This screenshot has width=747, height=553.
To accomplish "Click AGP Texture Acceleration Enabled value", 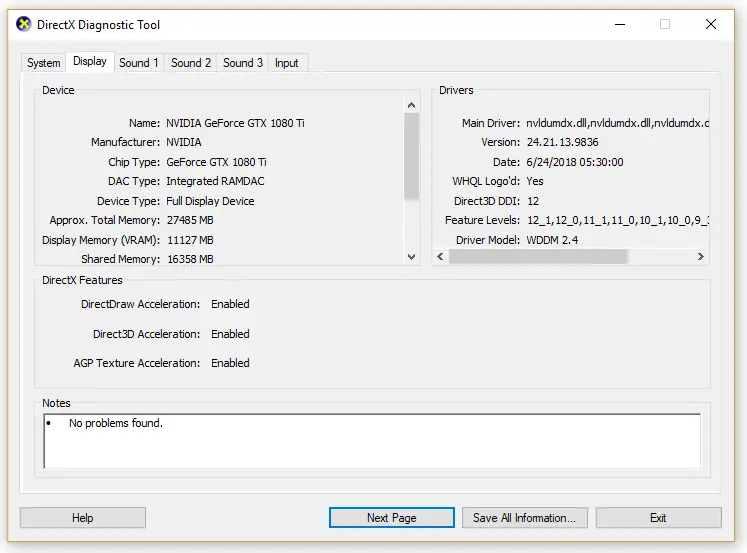I will [x=230, y=363].
